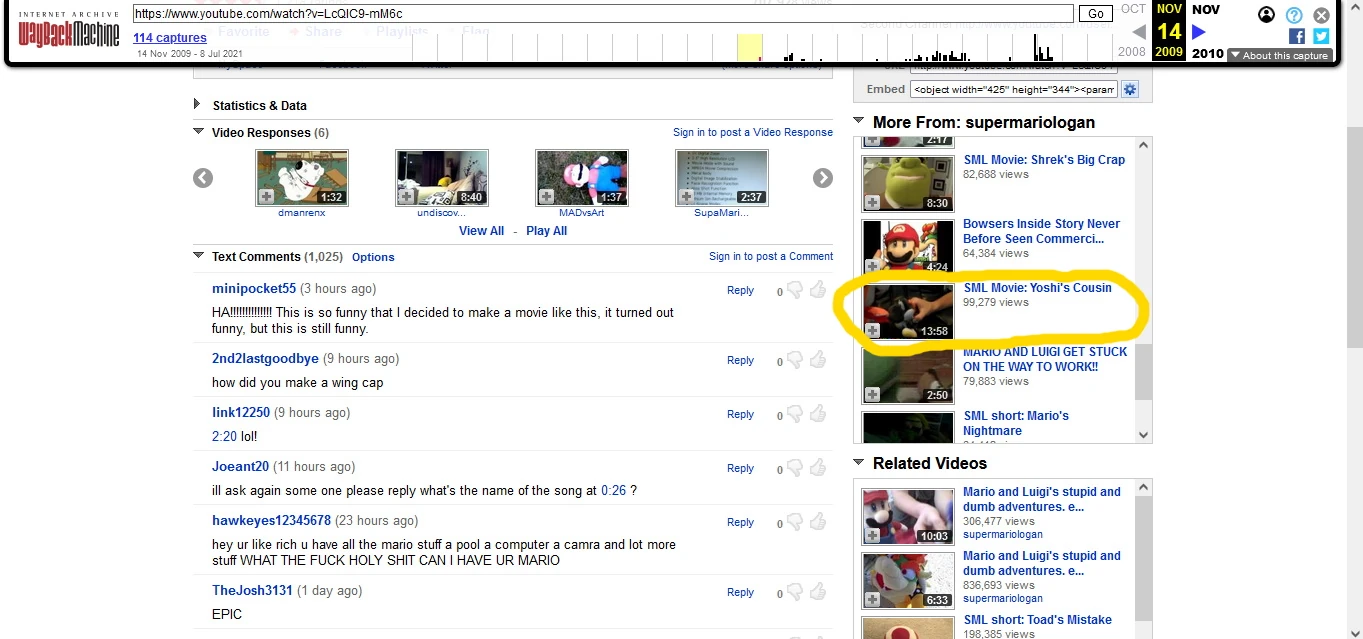
Task: Click View All video responses
Action: [x=481, y=231]
